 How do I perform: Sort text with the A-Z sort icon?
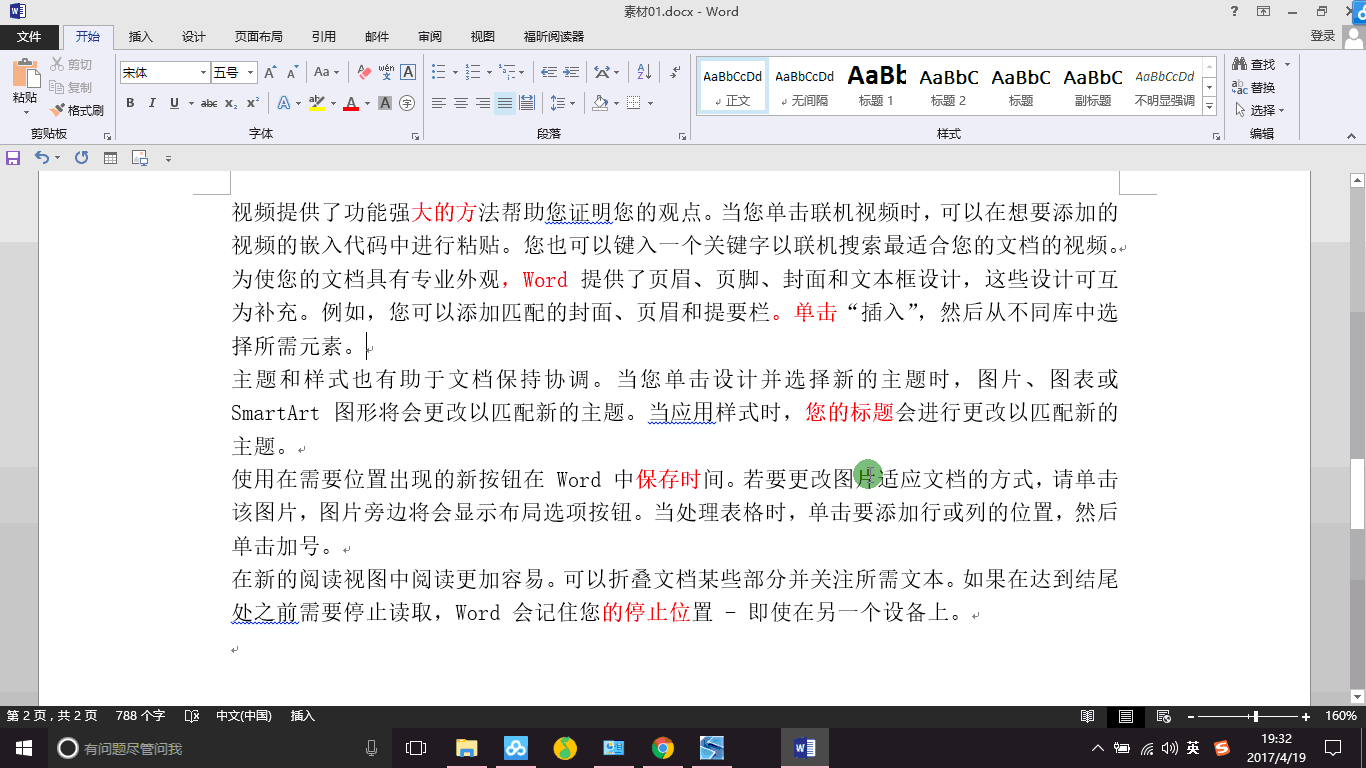coord(644,72)
